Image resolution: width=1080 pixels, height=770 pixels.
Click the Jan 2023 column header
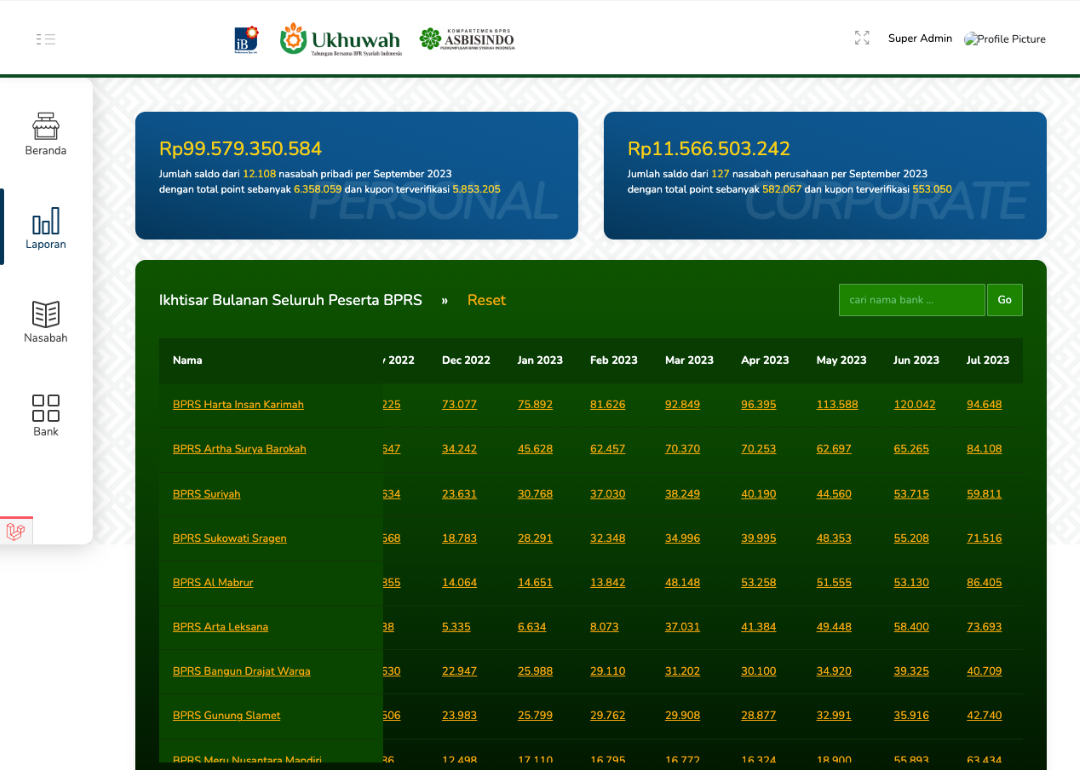(x=539, y=360)
